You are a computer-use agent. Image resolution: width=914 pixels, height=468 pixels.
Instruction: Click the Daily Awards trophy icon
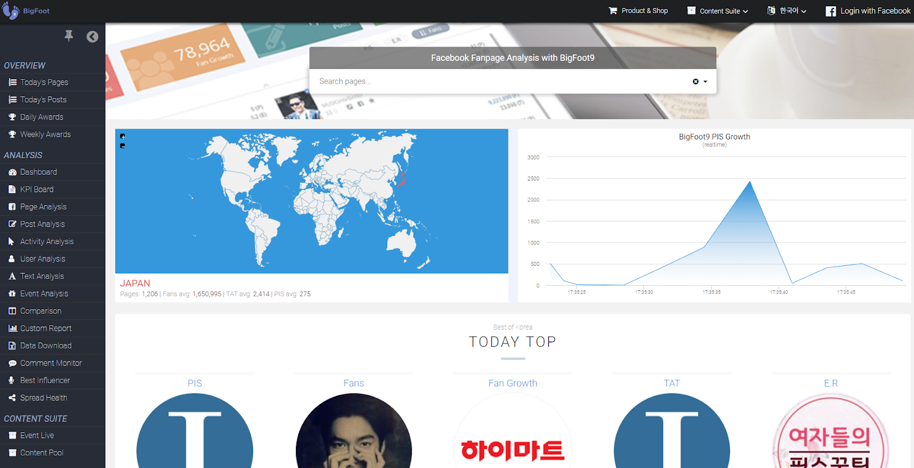pyautogui.click(x=12, y=117)
